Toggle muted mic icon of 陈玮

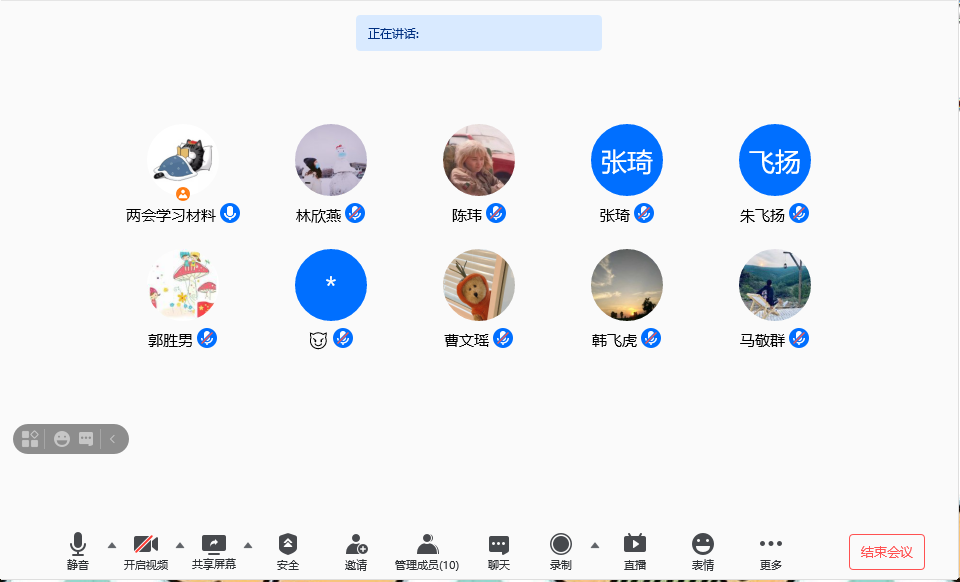click(x=496, y=214)
